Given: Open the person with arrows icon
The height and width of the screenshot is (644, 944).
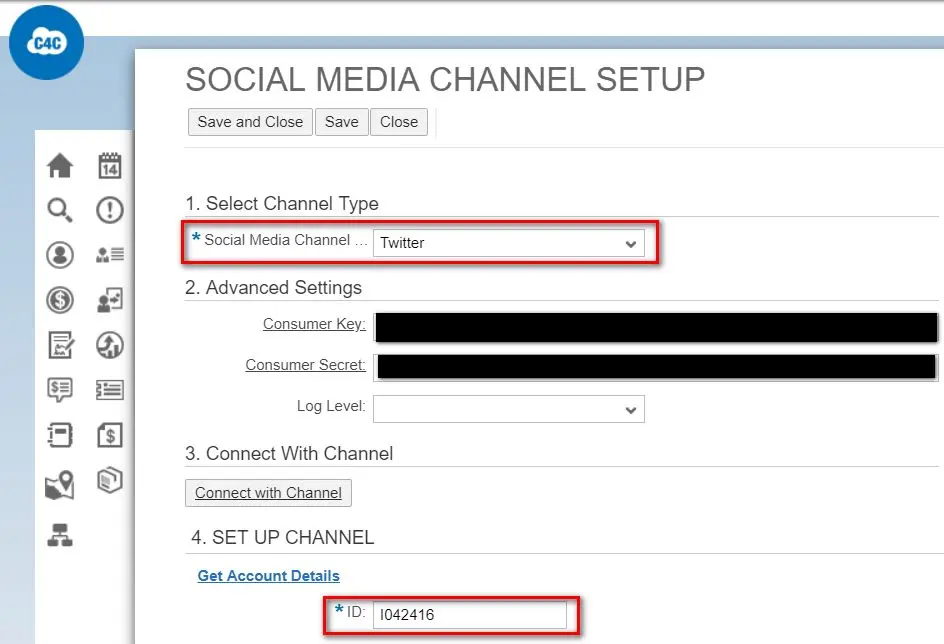Looking at the screenshot, I should 110,300.
